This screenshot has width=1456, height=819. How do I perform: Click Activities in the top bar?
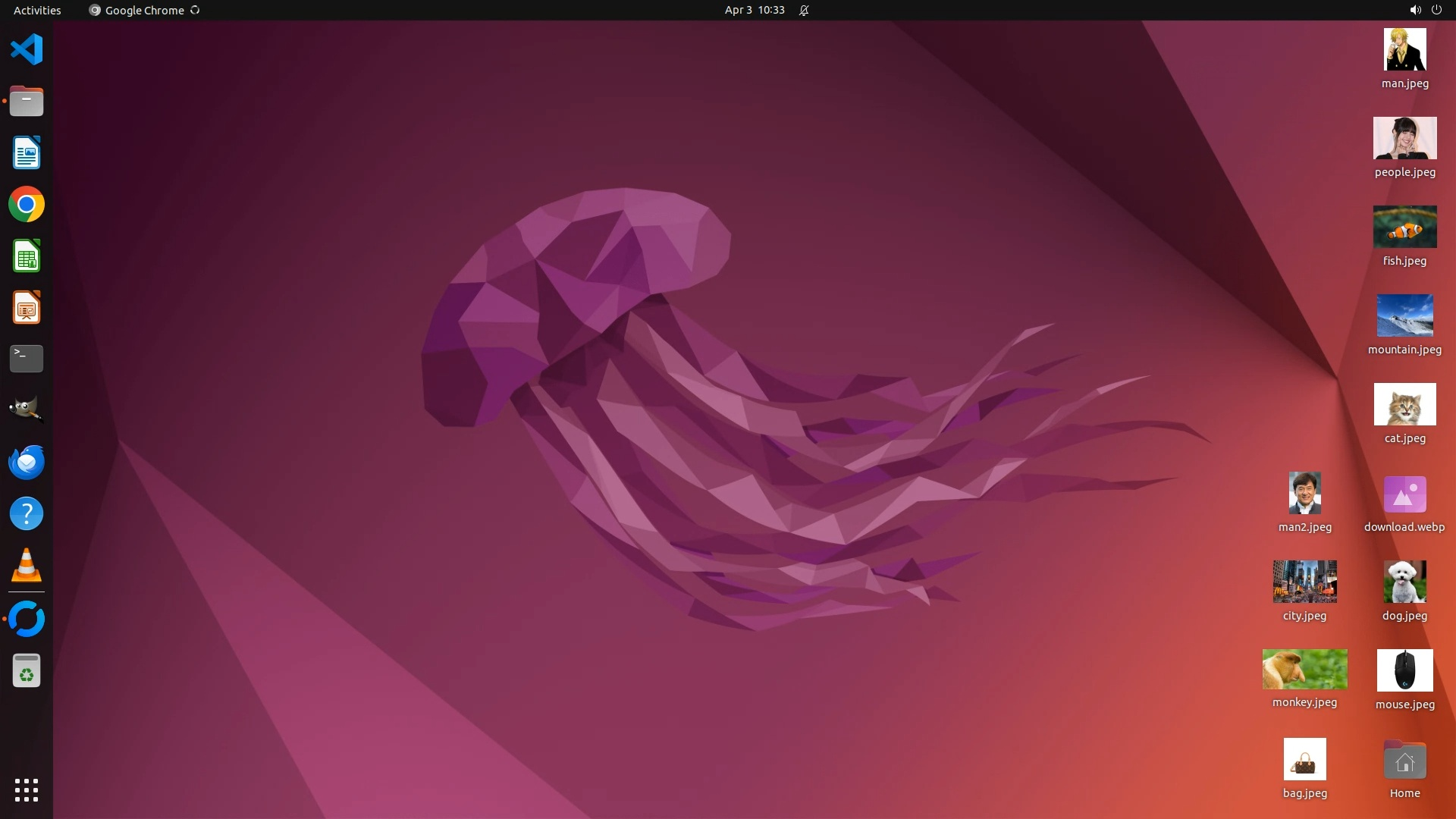click(x=37, y=10)
